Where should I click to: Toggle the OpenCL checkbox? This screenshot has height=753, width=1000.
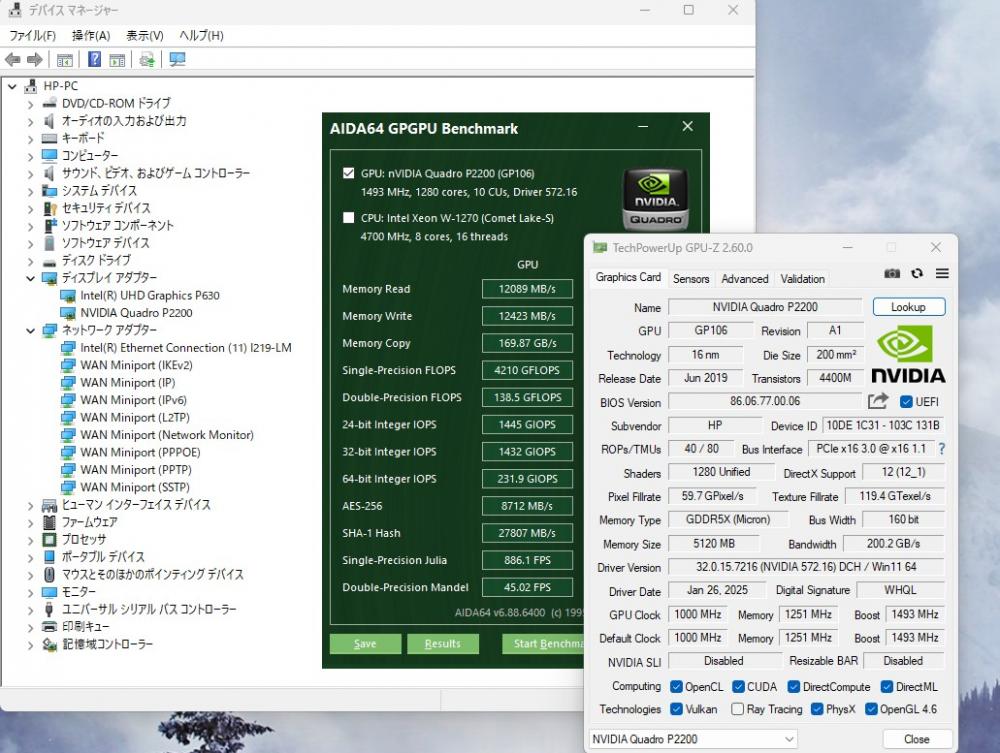click(676, 687)
